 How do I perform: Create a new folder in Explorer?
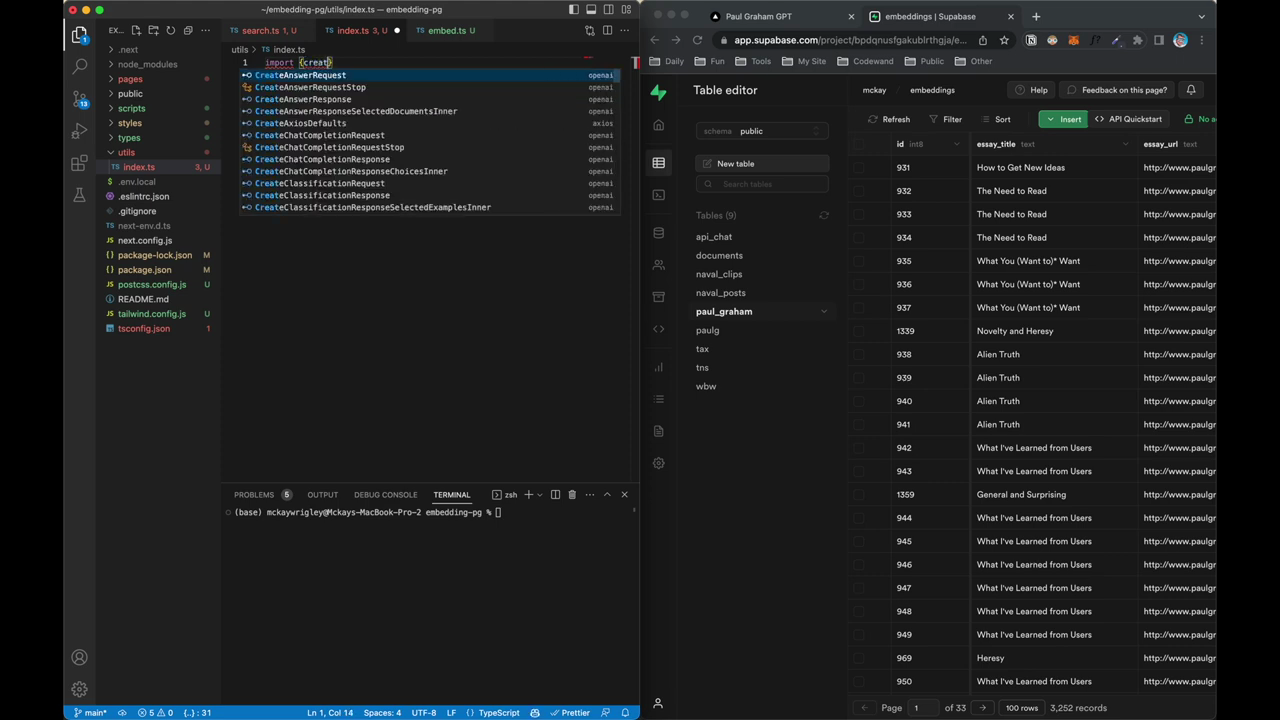(x=153, y=30)
